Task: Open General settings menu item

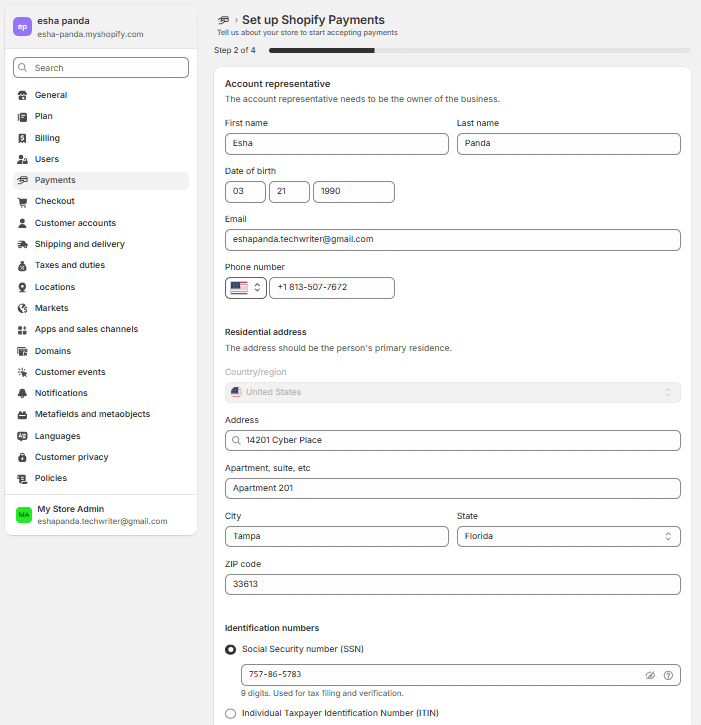Action: pyautogui.click(x=101, y=95)
